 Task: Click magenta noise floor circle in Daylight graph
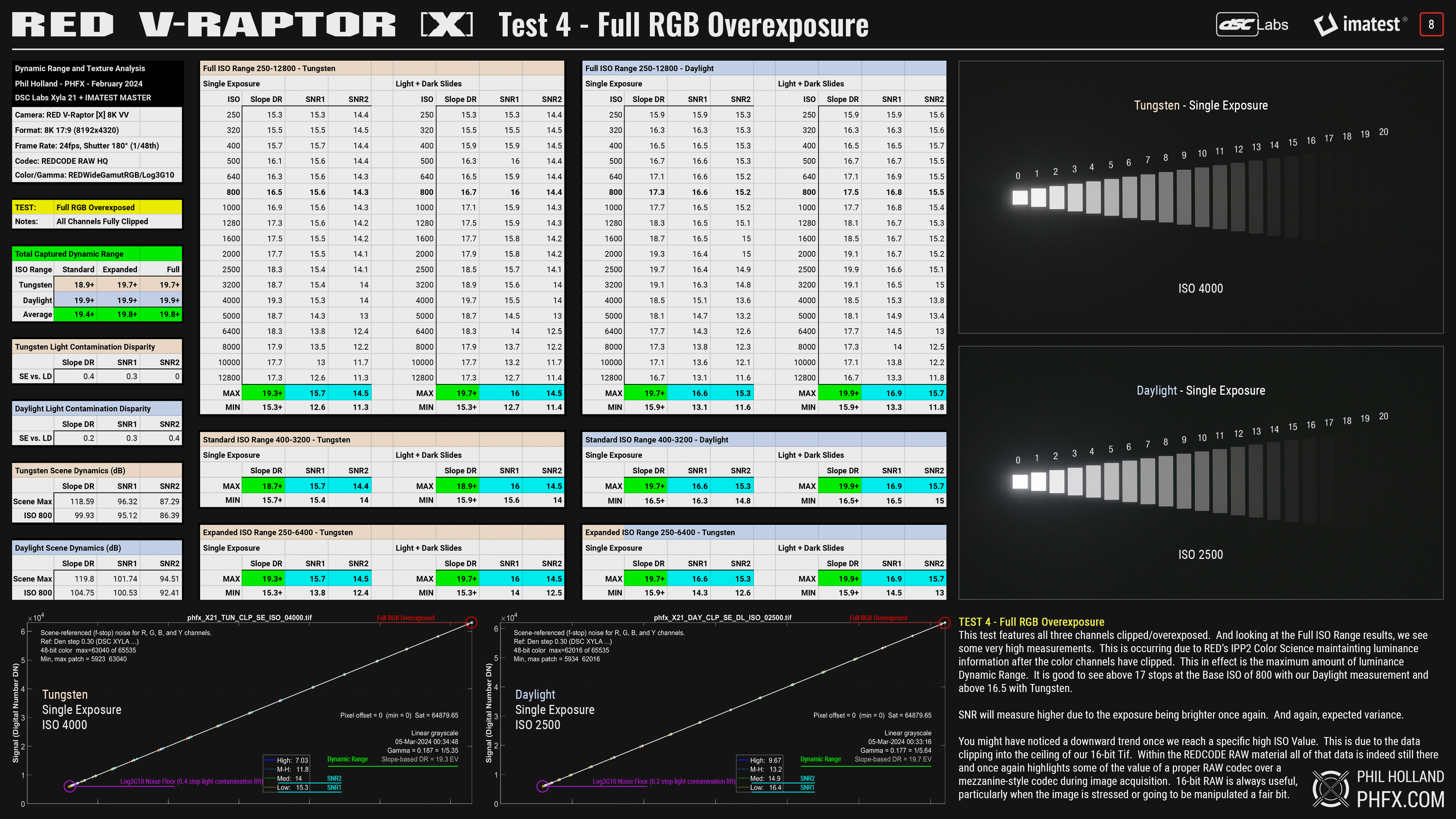[543, 786]
